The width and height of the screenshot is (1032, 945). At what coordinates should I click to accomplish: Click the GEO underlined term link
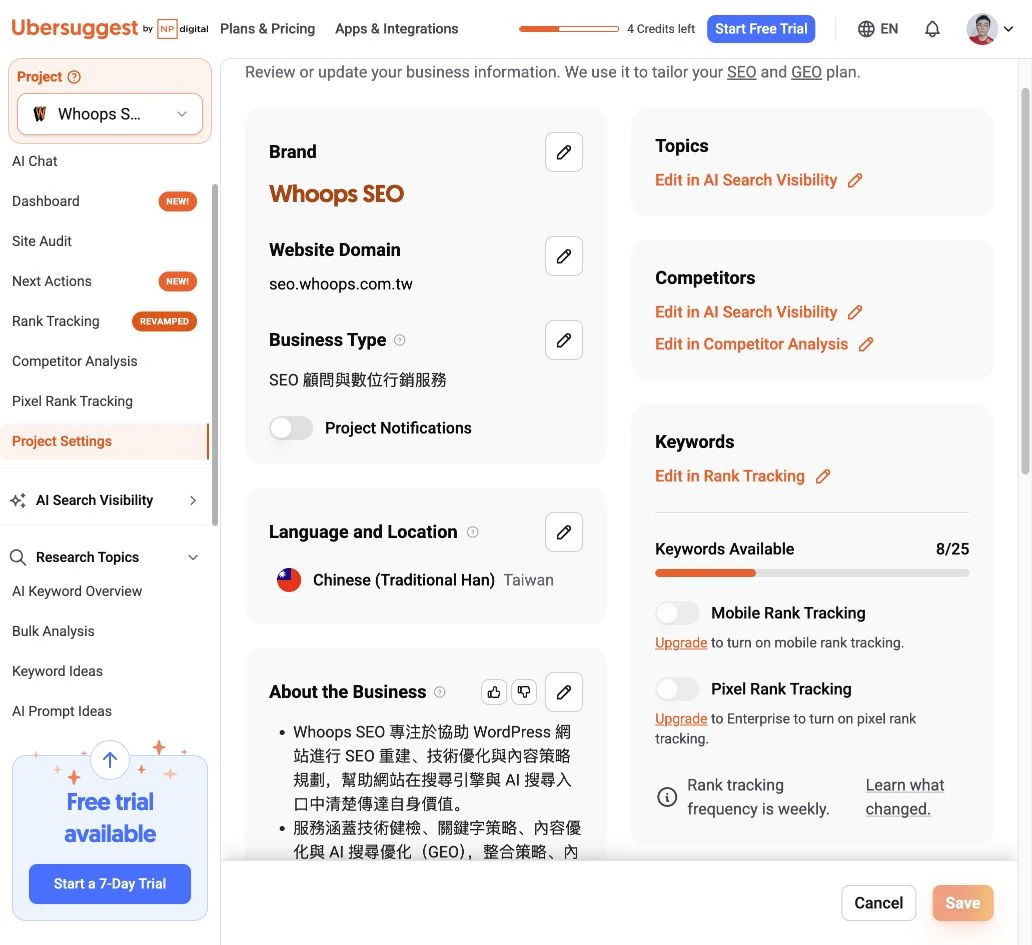click(806, 72)
